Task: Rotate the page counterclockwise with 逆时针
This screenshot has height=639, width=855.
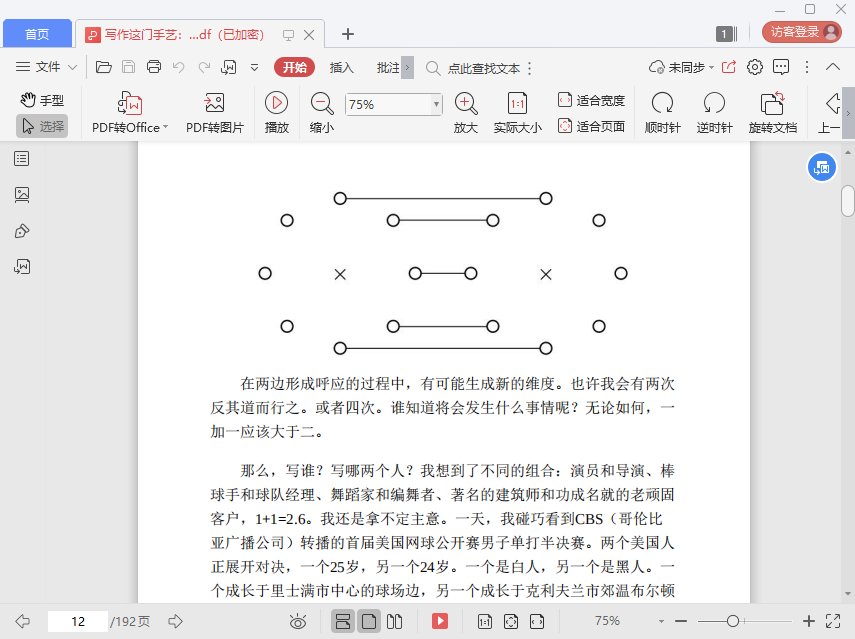Action: [x=714, y=103]
